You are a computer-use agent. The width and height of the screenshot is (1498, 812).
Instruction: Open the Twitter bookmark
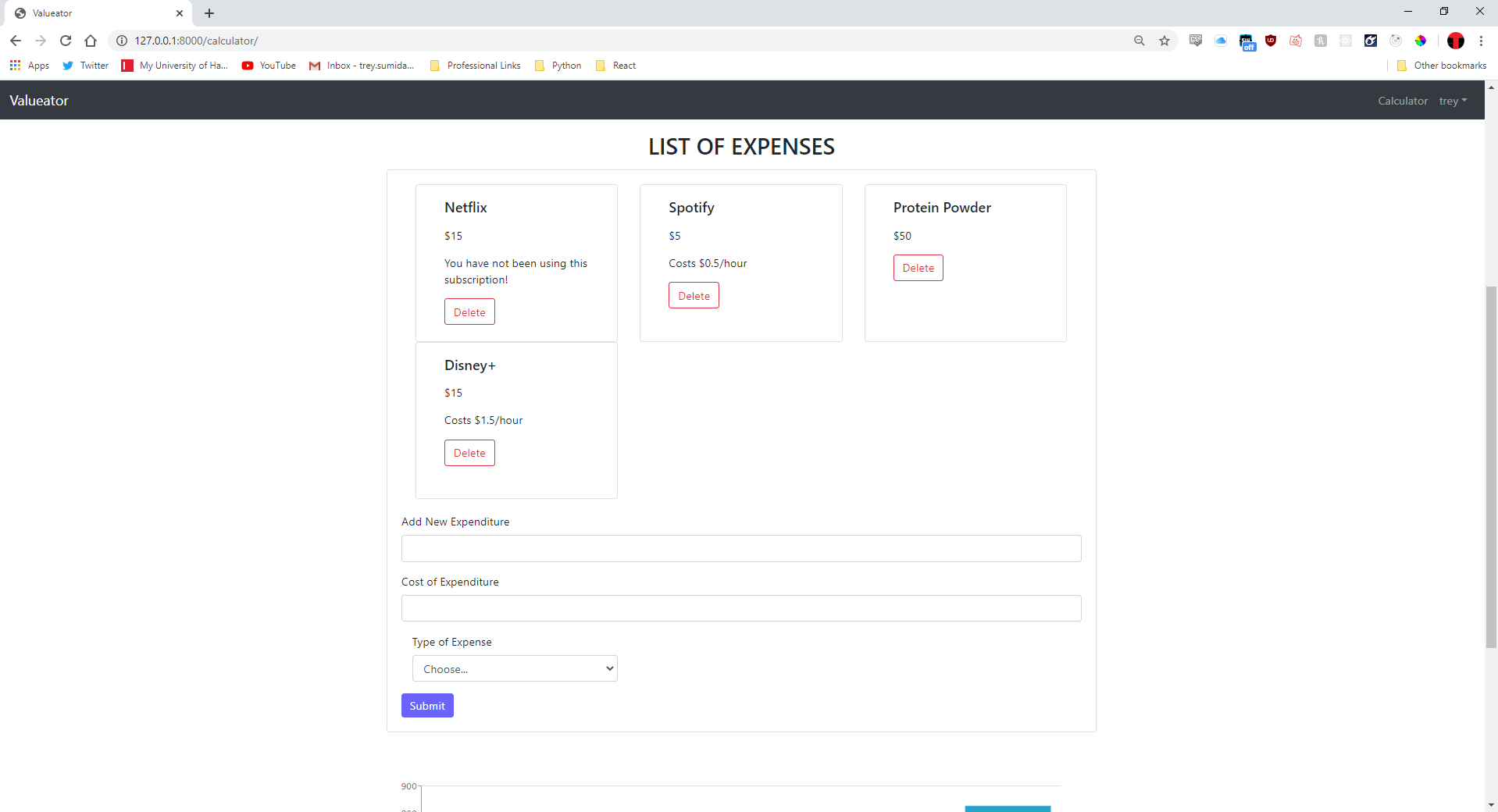[x=86, y=66]
